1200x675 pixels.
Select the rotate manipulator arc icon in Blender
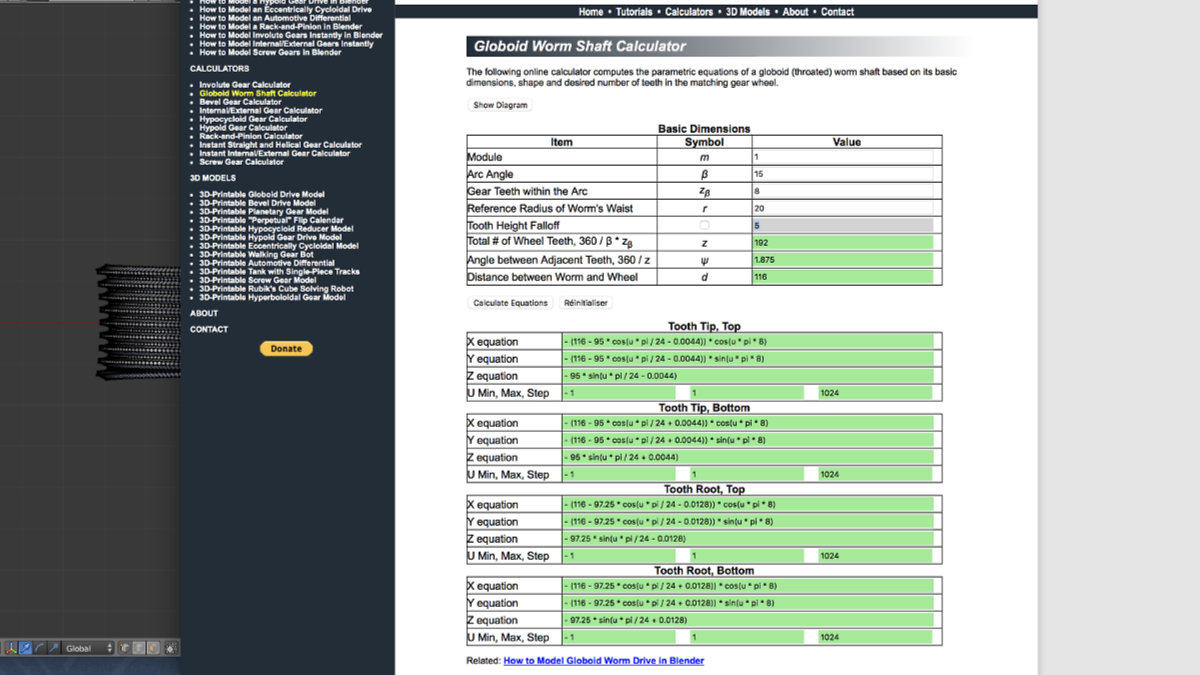click(x=39, y=648)
